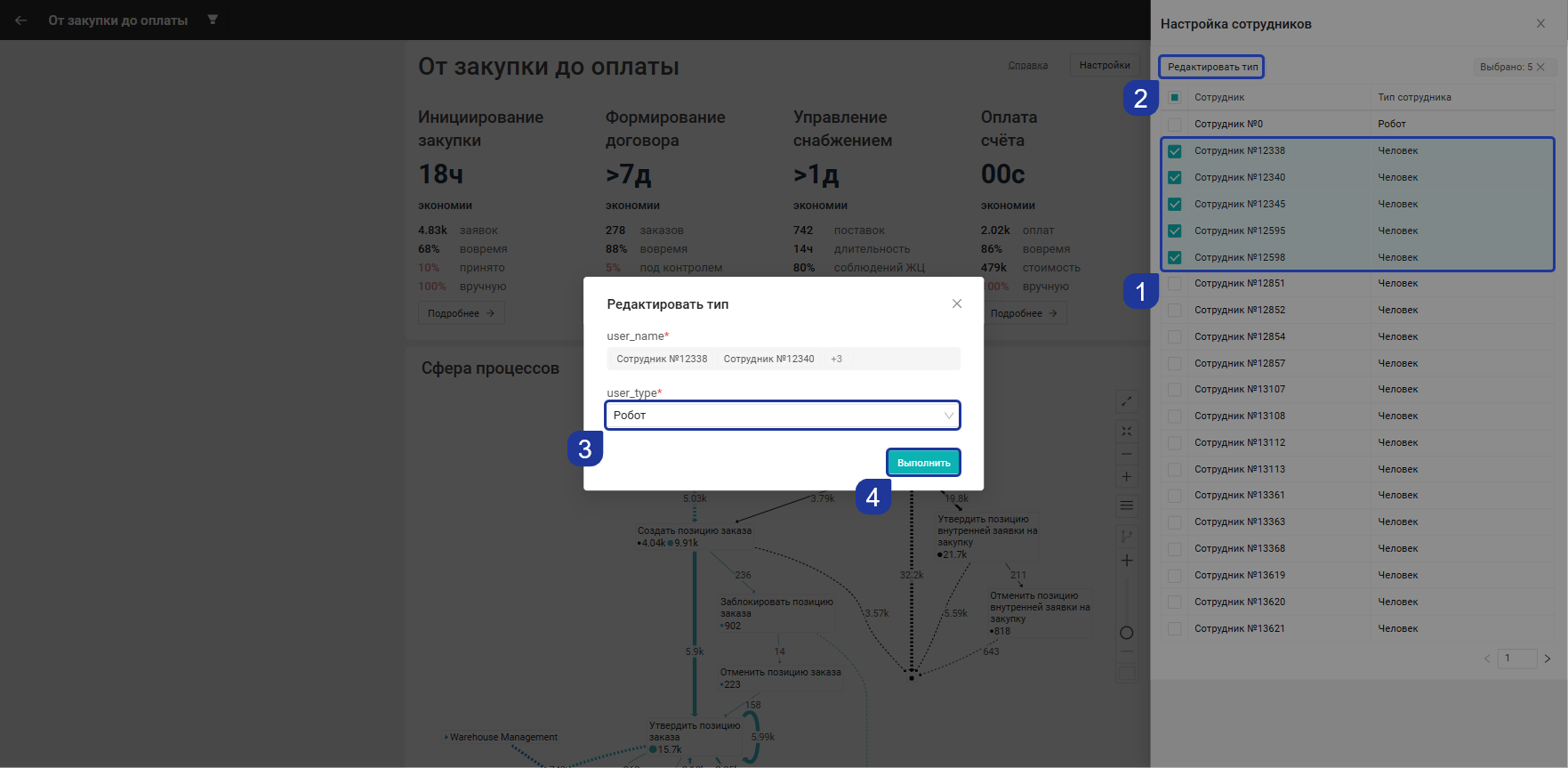Uncheck Сотрудник №12595
Viewport: 1568px width, 768px height.
(1175, 231)
